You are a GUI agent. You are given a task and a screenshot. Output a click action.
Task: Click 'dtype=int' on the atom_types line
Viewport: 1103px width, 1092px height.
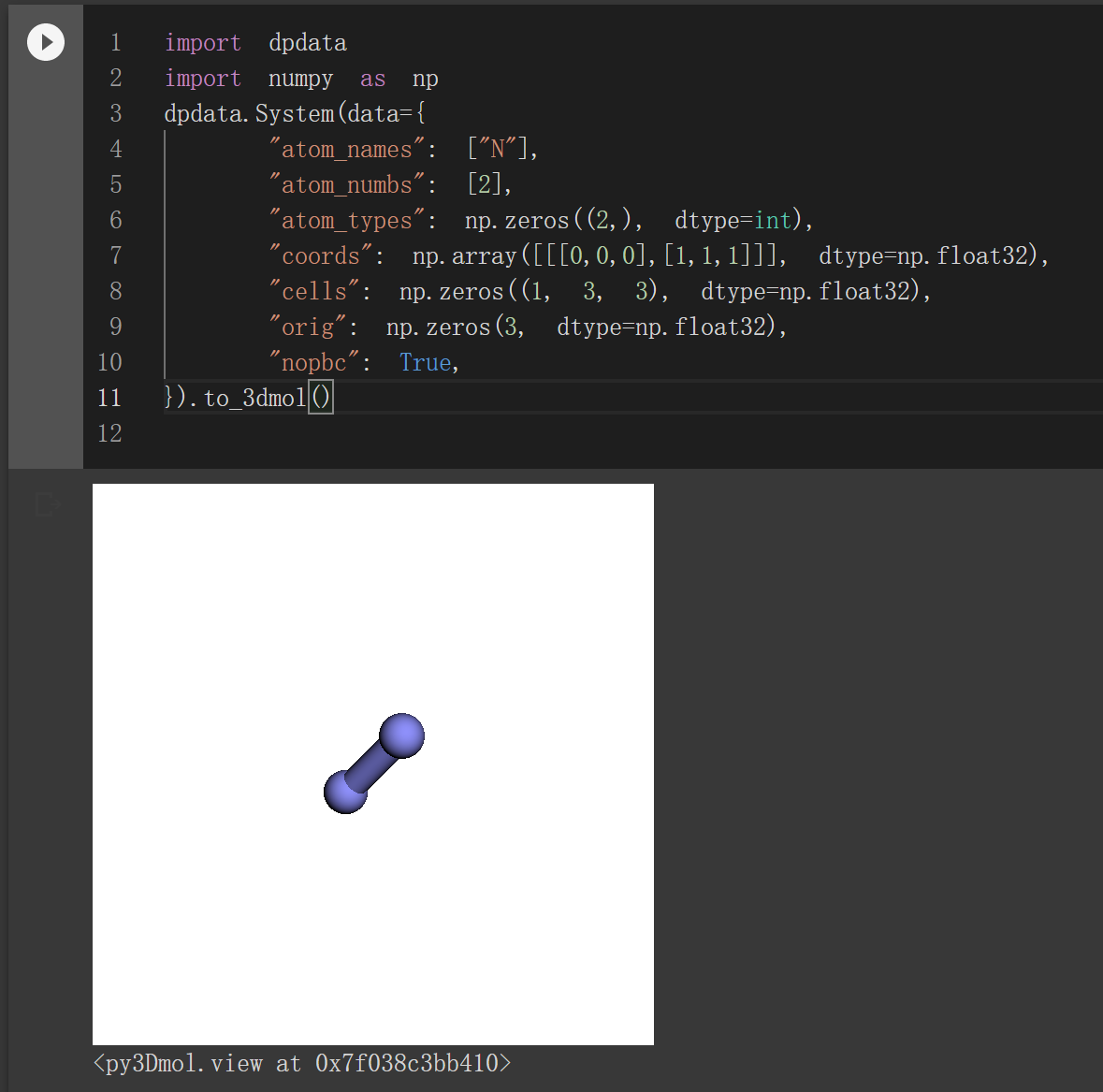[733, 220]
